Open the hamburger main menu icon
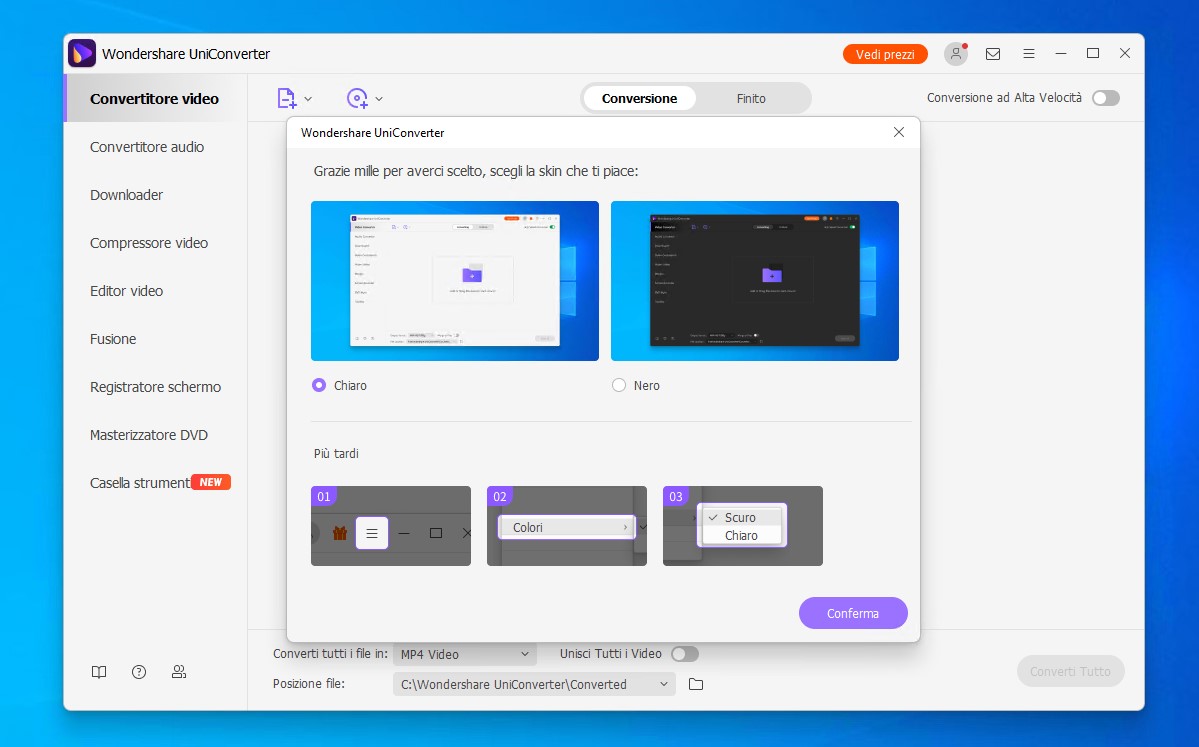The image size is (1199, 747). 1028,54
